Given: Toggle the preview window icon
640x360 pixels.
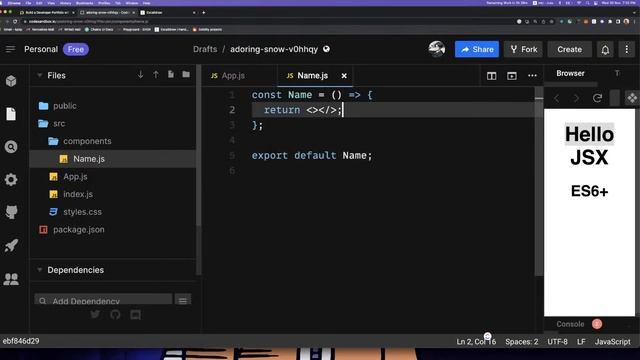Looking at the screenshot, I should tap(512, 76).
